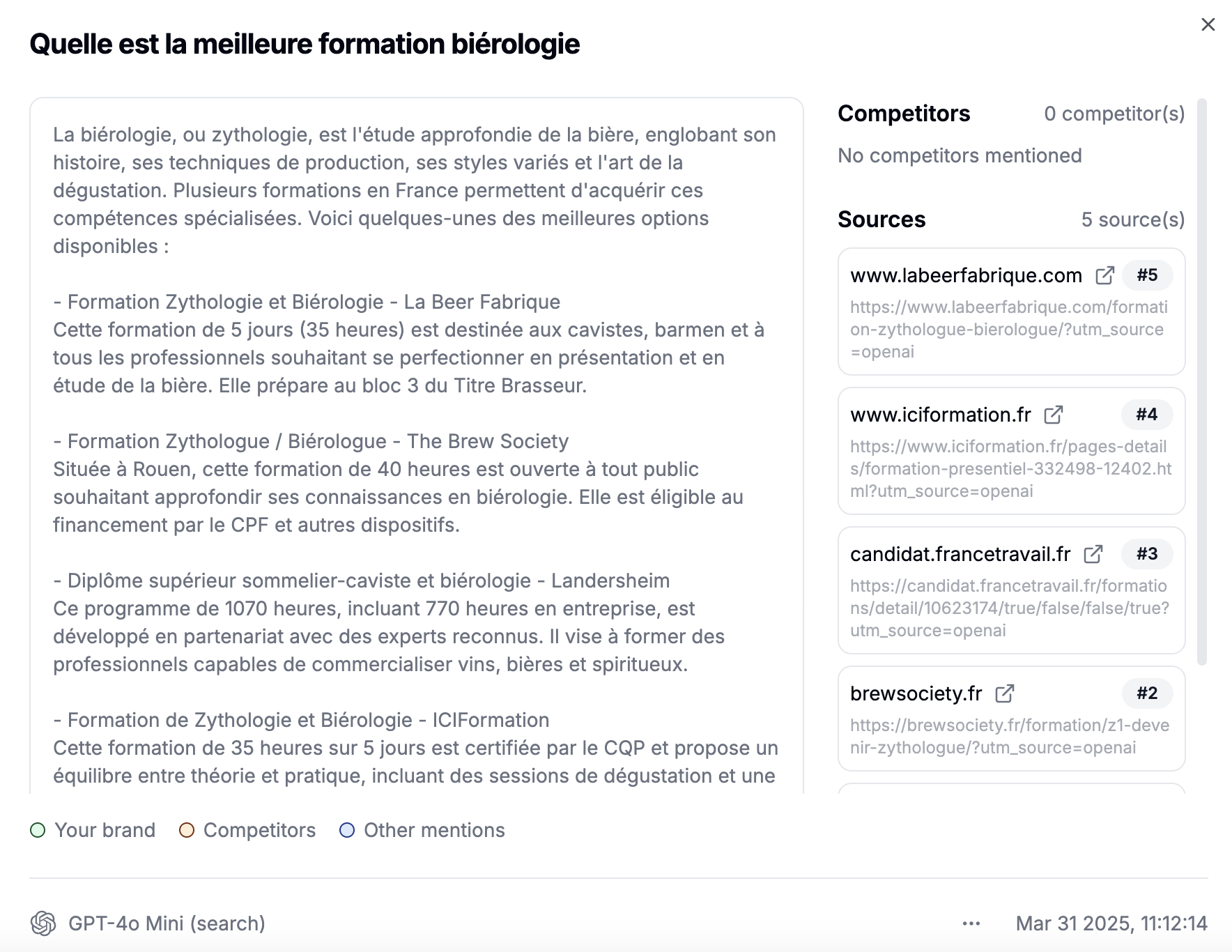Click the iciformation.fr pages-details URL
This screenshot has width=1232, height=952.
pyautogui.click(x=1010, y=468)
